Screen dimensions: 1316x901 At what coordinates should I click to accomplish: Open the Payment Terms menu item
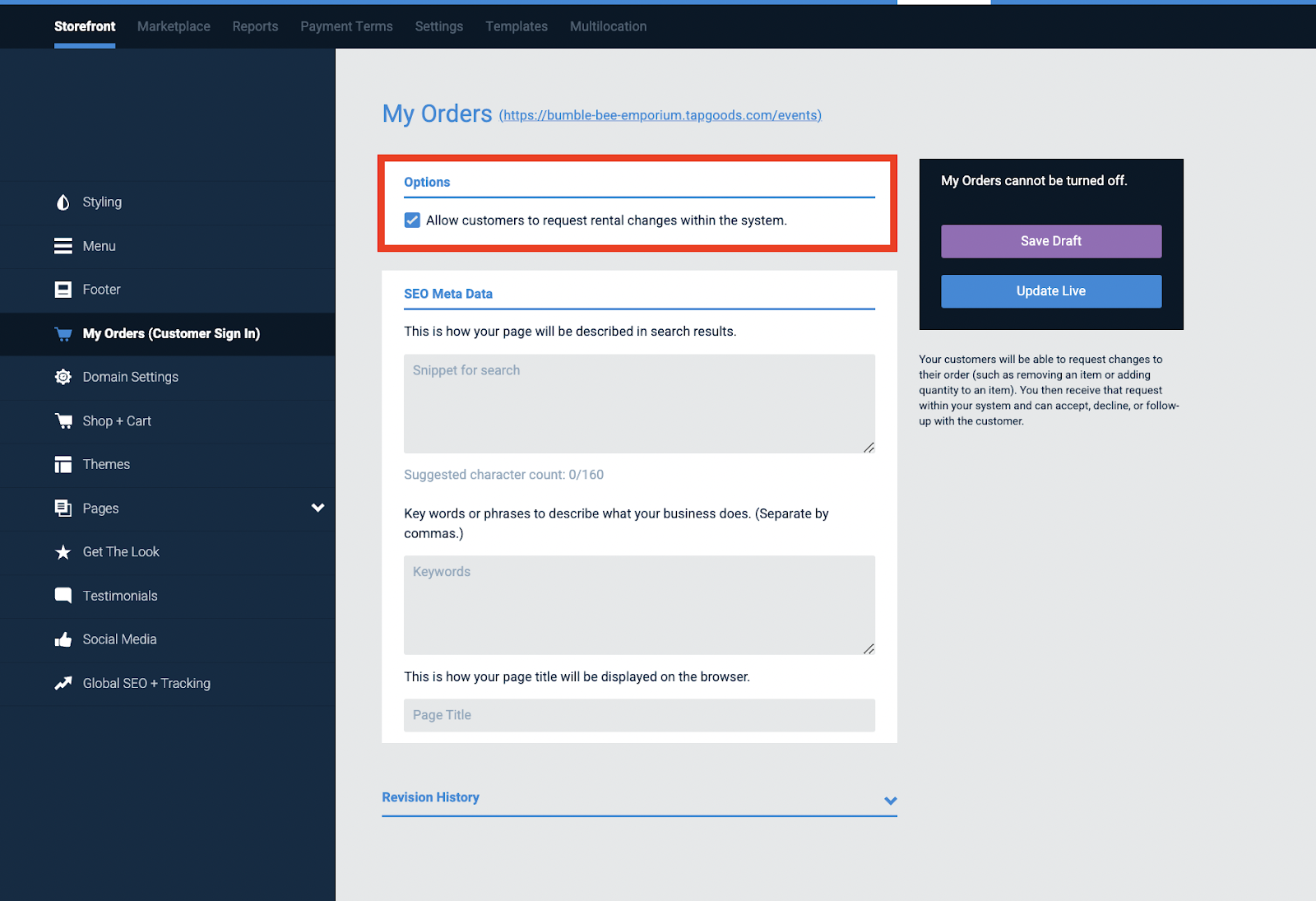pyautogui.click(x=346, y=26)
